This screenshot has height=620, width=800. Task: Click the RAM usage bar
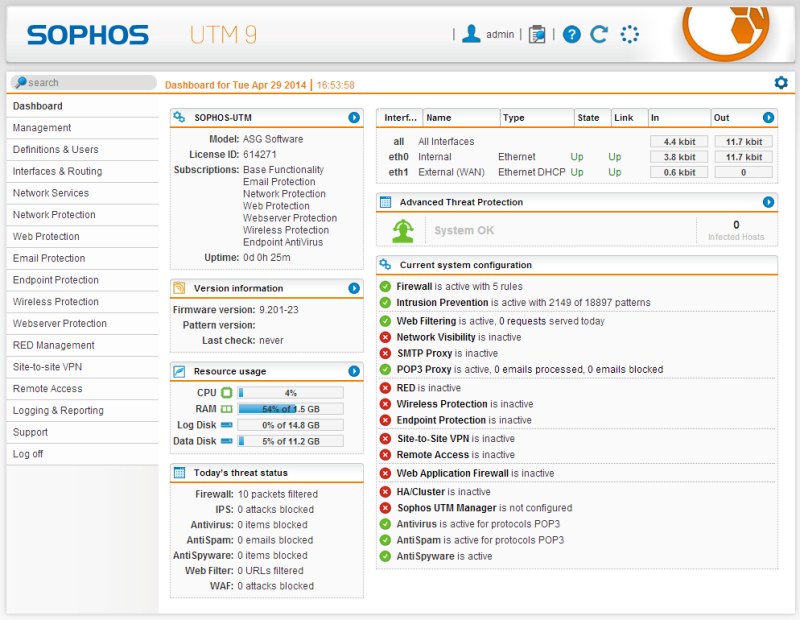(x=290, y=409)
